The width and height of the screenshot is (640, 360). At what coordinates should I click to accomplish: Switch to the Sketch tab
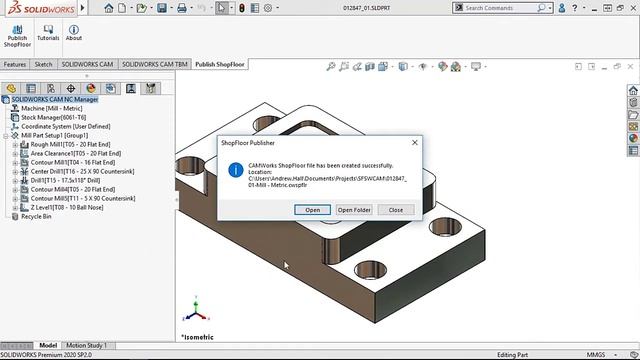pyautogui.click(x=43, y=64)
